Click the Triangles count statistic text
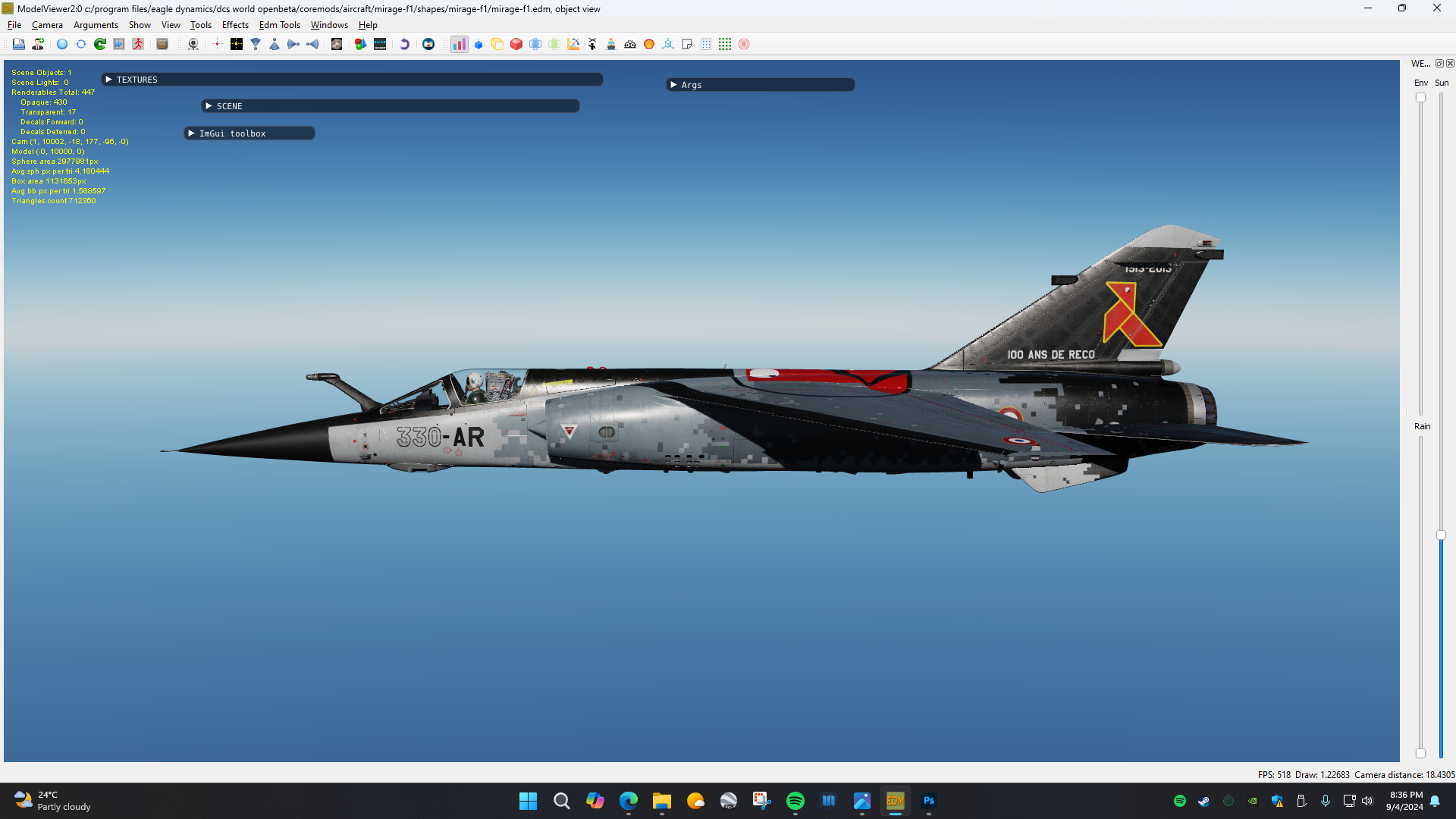Viewport: 1456px width, 819px height. point(54,201)
